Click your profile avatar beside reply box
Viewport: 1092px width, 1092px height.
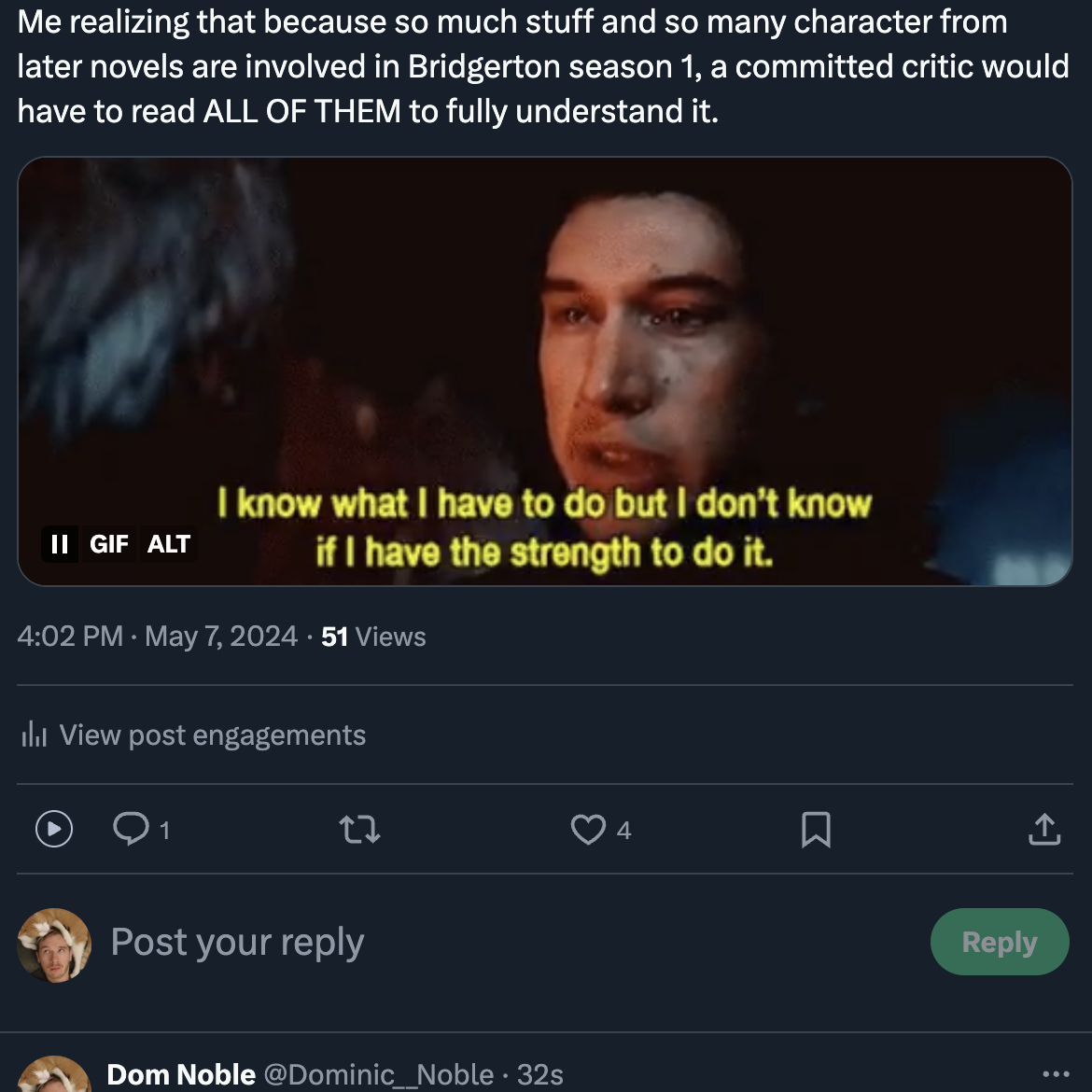pyautogui.click(x=54, y=945)
